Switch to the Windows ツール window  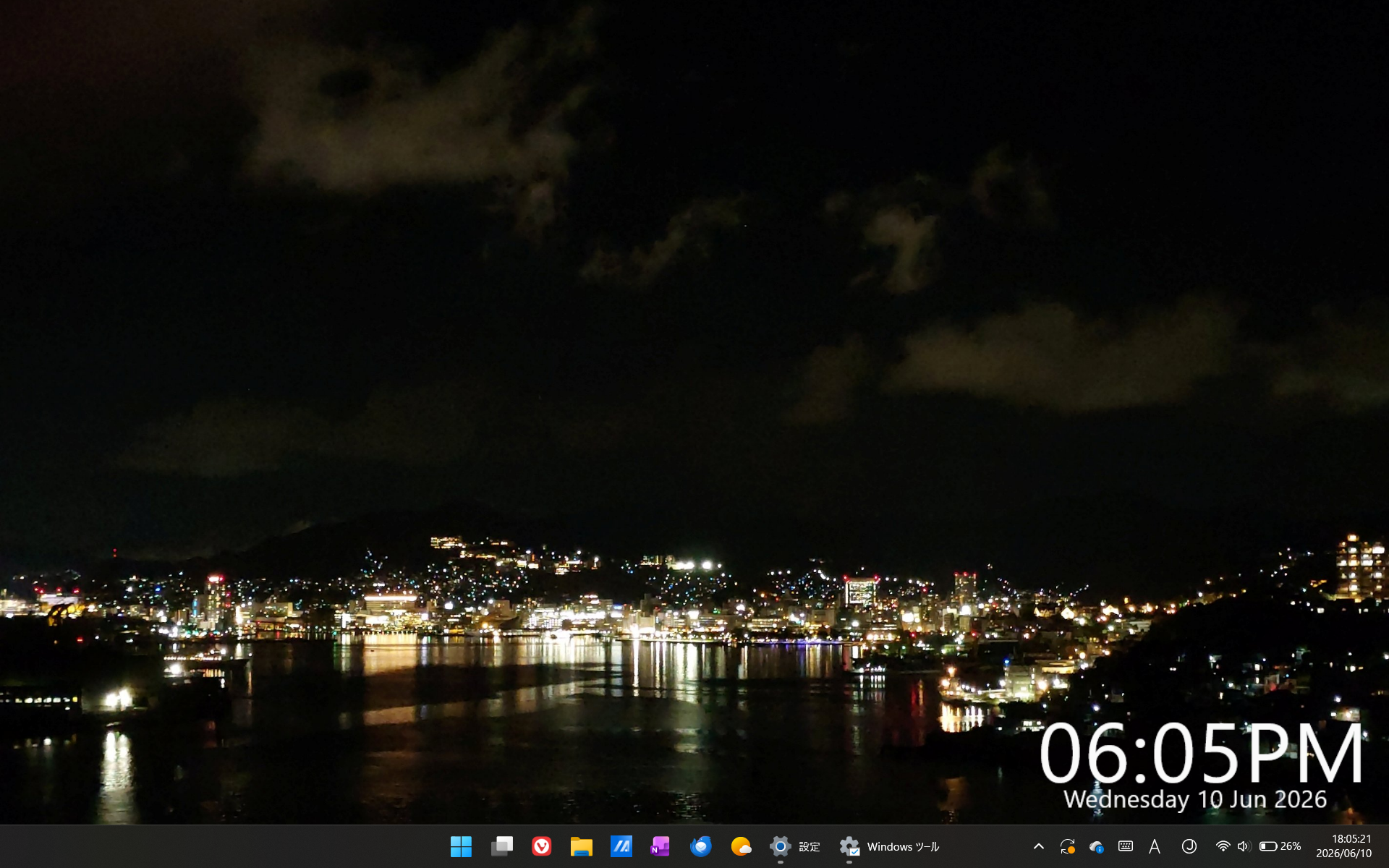coord(889,846)
